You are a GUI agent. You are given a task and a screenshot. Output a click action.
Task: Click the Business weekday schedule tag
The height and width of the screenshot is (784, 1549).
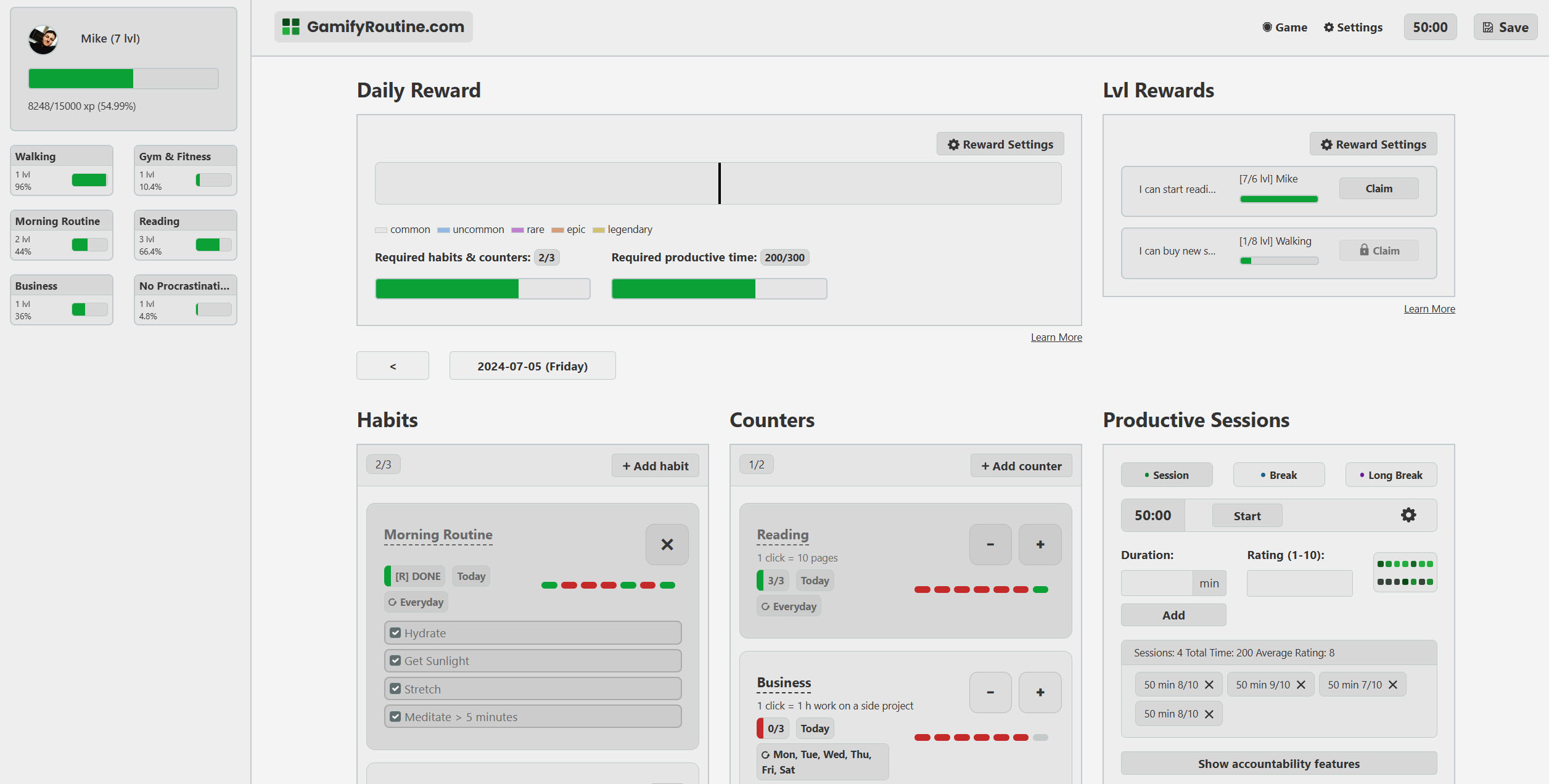click(823, 762)
